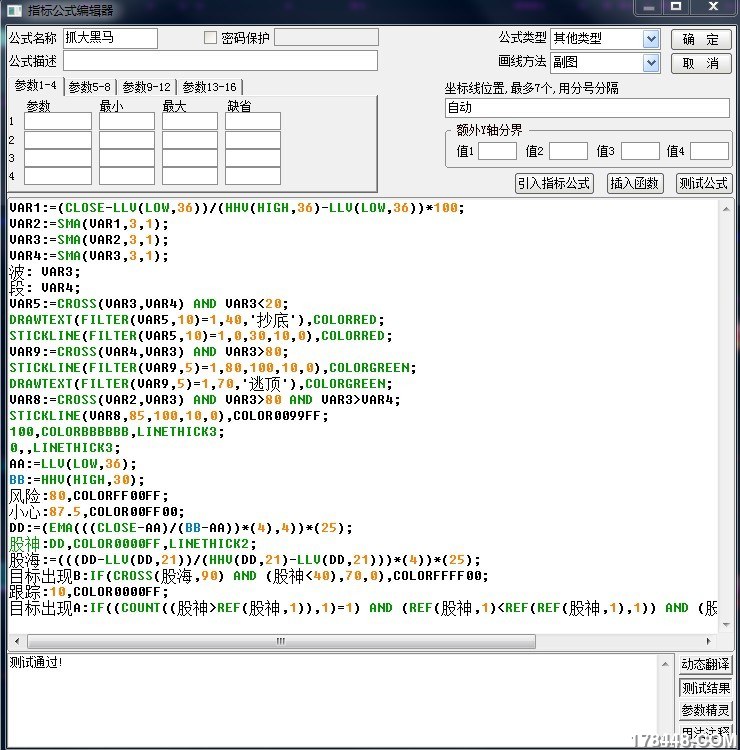Screen dimensions: 740x750
Task: Click the formula editor window icon
Action: pos(14,10)
